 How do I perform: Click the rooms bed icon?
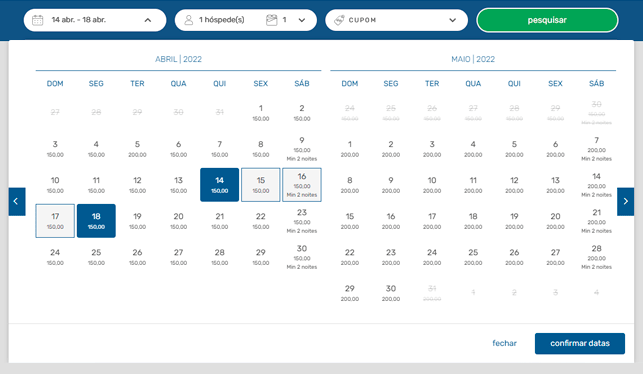point(271,20)
